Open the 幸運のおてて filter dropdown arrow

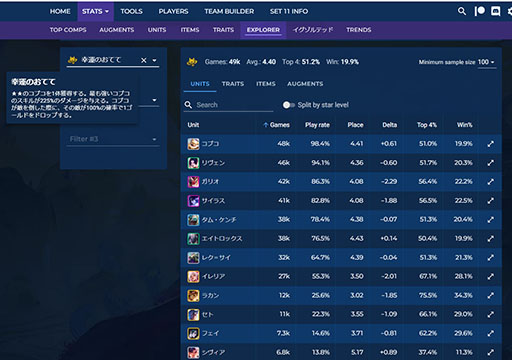[154, 60]
